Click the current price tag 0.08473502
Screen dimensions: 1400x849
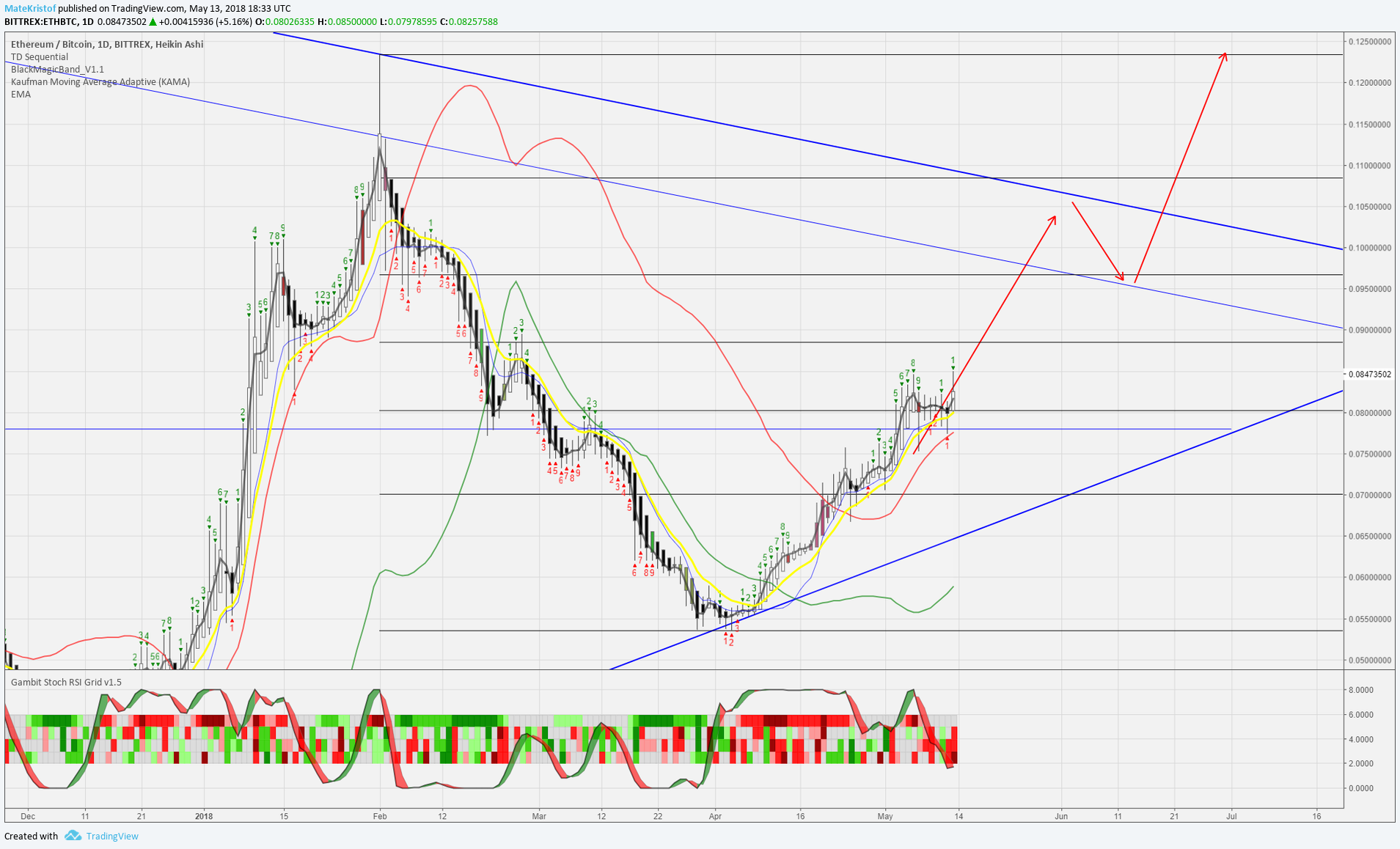click(x=1370, y=374)
